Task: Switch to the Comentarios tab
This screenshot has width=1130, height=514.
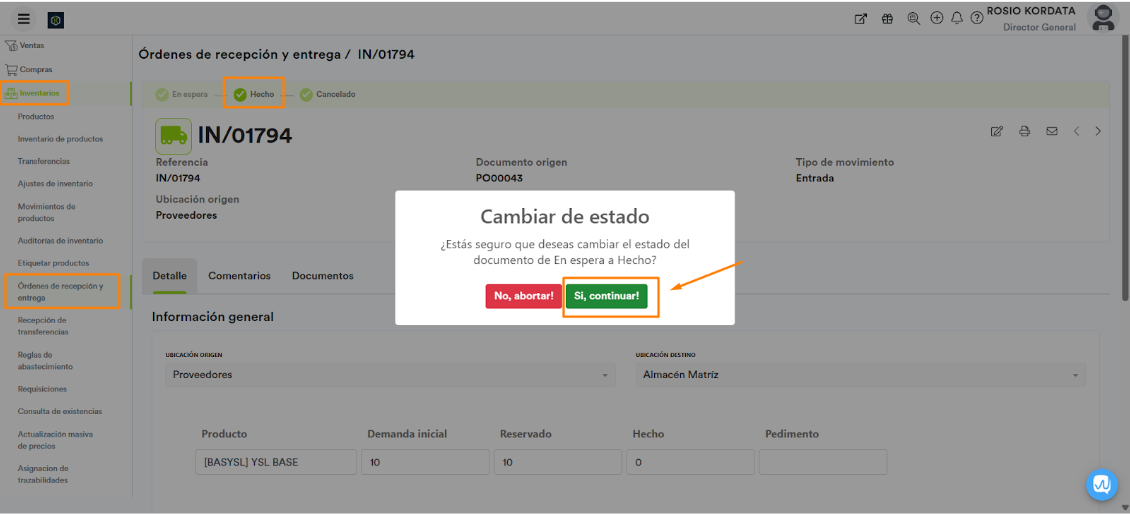Action: (x=239, y=276)
